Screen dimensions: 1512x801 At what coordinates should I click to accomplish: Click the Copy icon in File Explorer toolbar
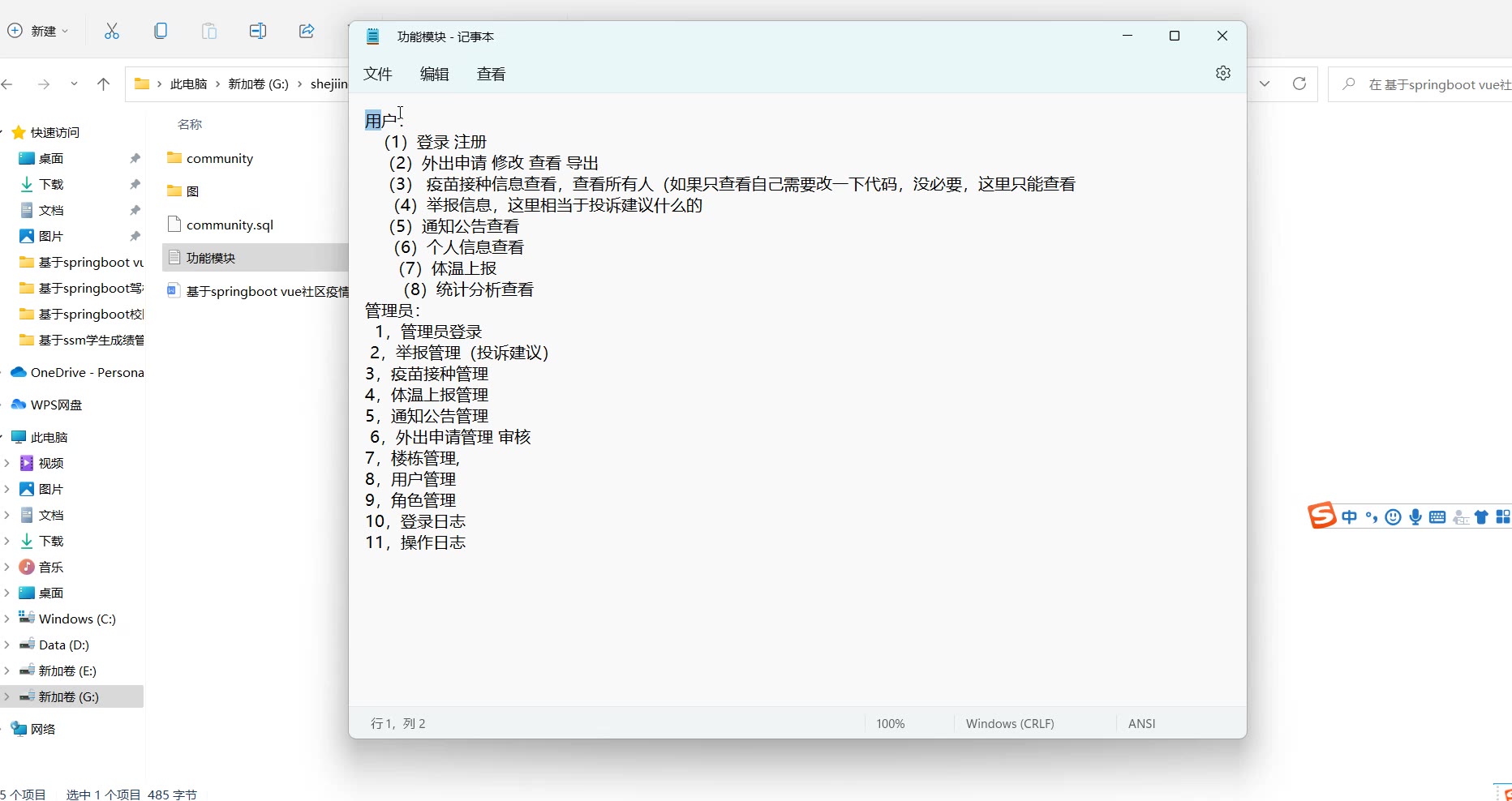coord(161,31)
